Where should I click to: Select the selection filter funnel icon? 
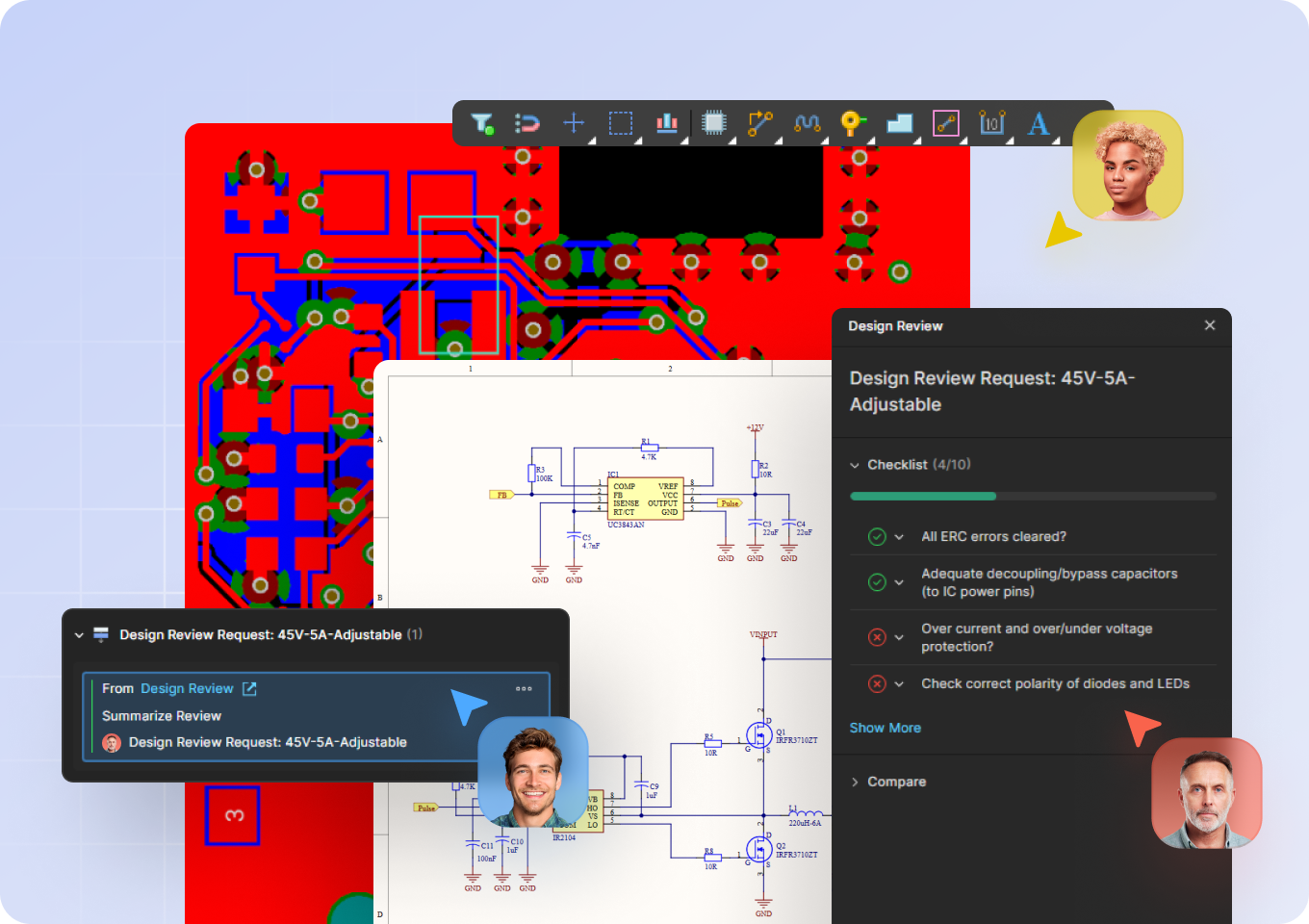tap(481, 123)
